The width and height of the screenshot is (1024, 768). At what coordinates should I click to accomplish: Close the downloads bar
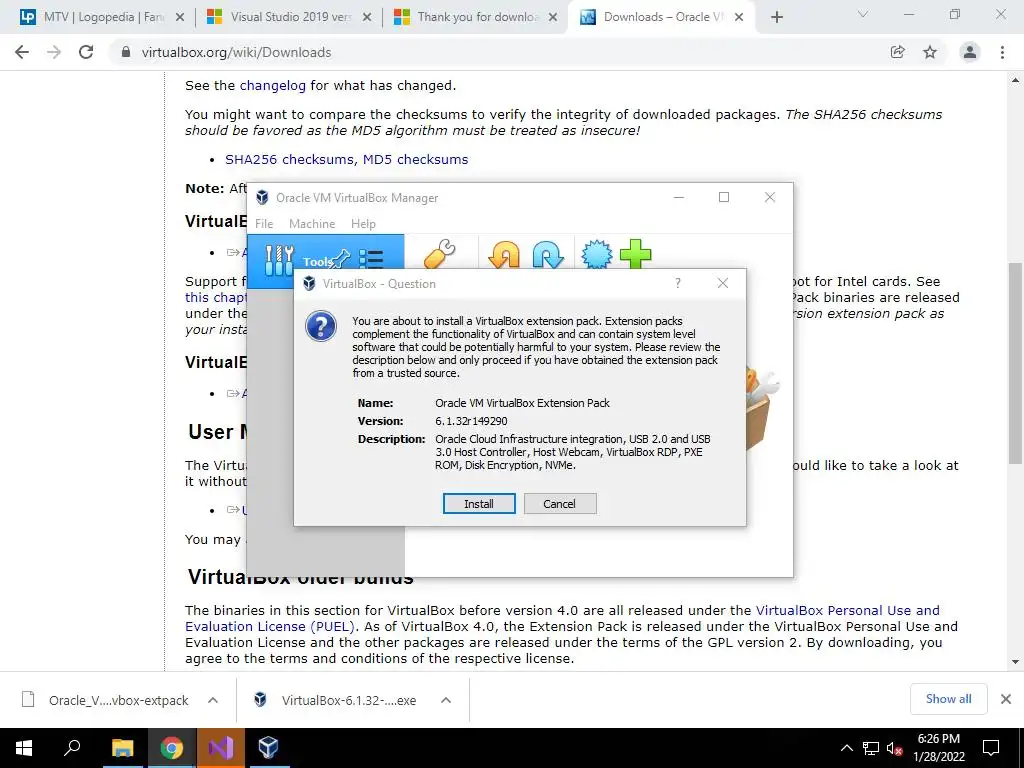[x=1006, y=699]
